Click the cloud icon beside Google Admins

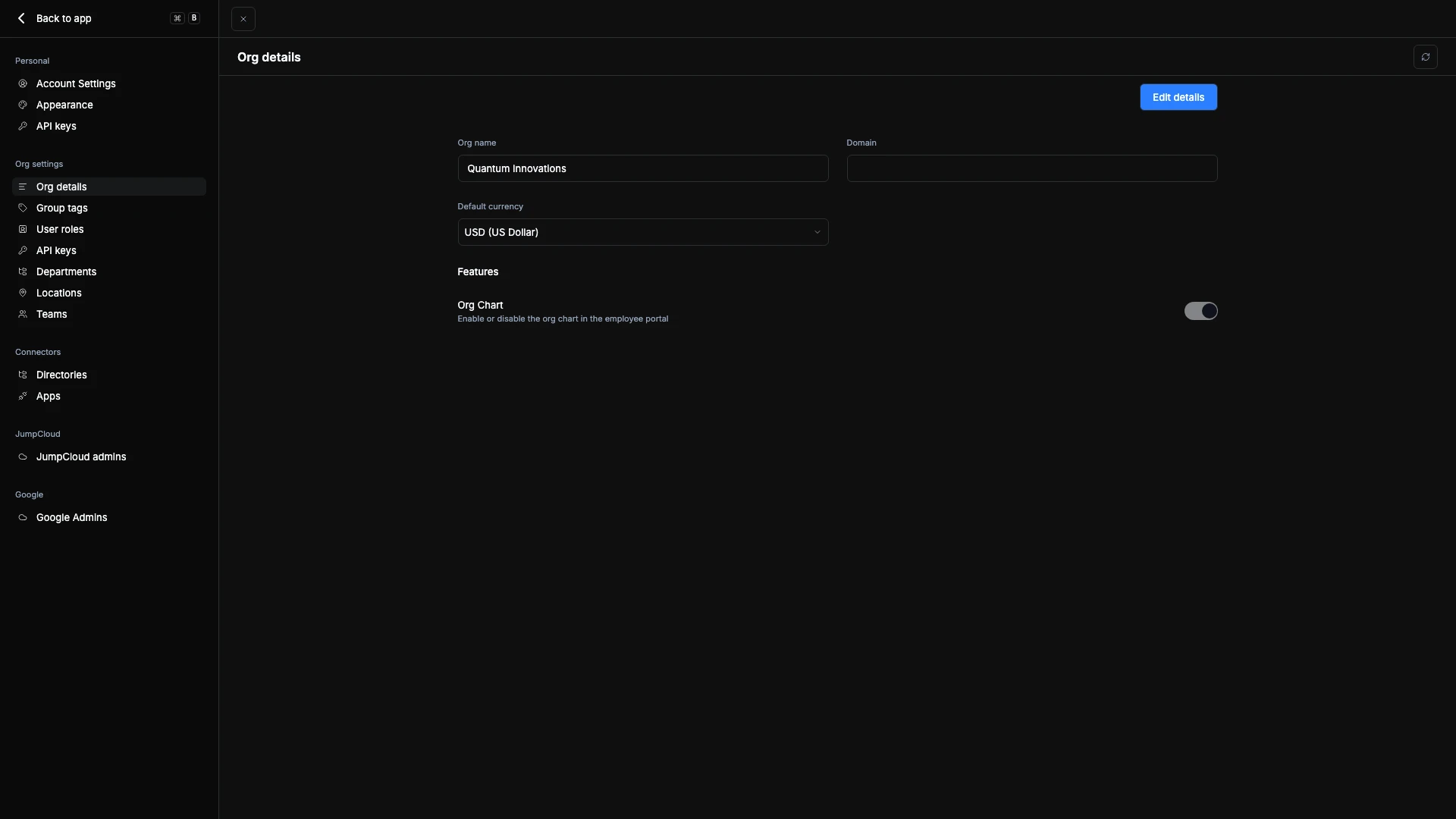[23, 517]
